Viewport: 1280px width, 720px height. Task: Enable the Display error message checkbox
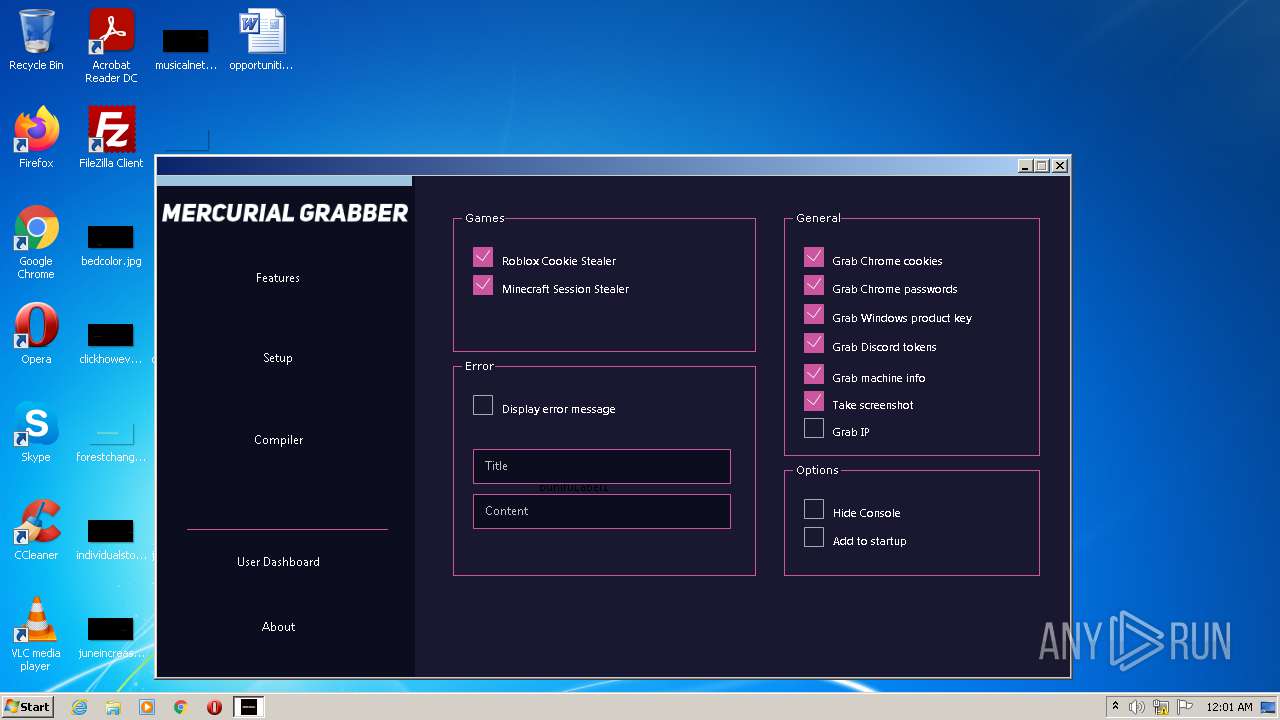coord(483,405)
